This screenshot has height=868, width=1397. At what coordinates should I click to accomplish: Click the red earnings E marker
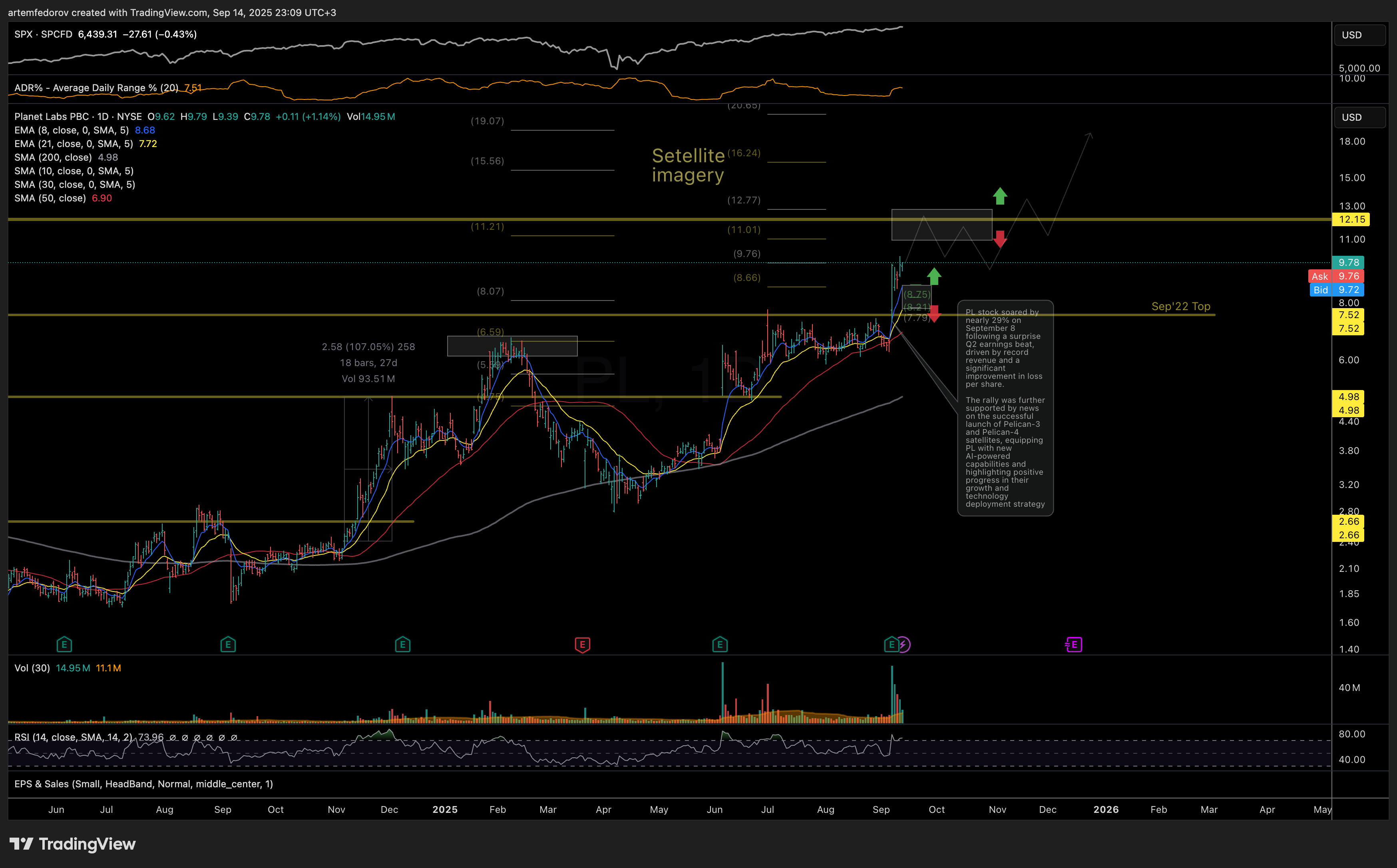pos(582,645)
